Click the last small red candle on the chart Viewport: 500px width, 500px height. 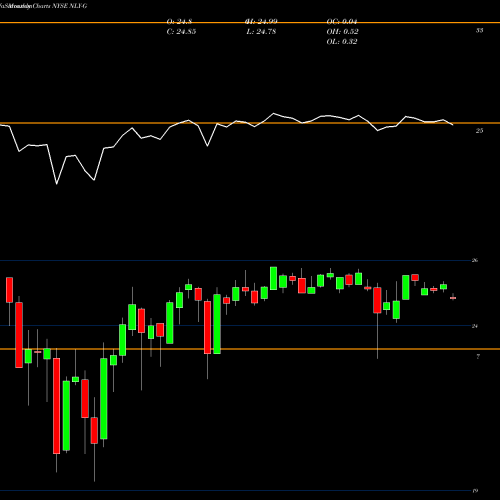coord(453,297)
